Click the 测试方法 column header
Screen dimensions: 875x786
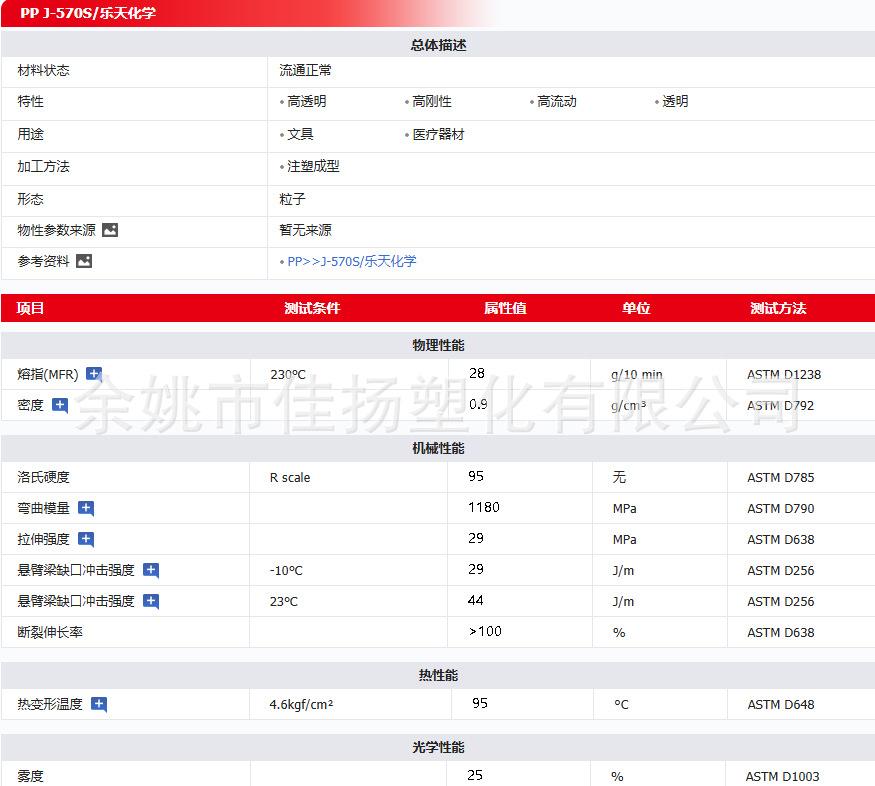(778, 308)
